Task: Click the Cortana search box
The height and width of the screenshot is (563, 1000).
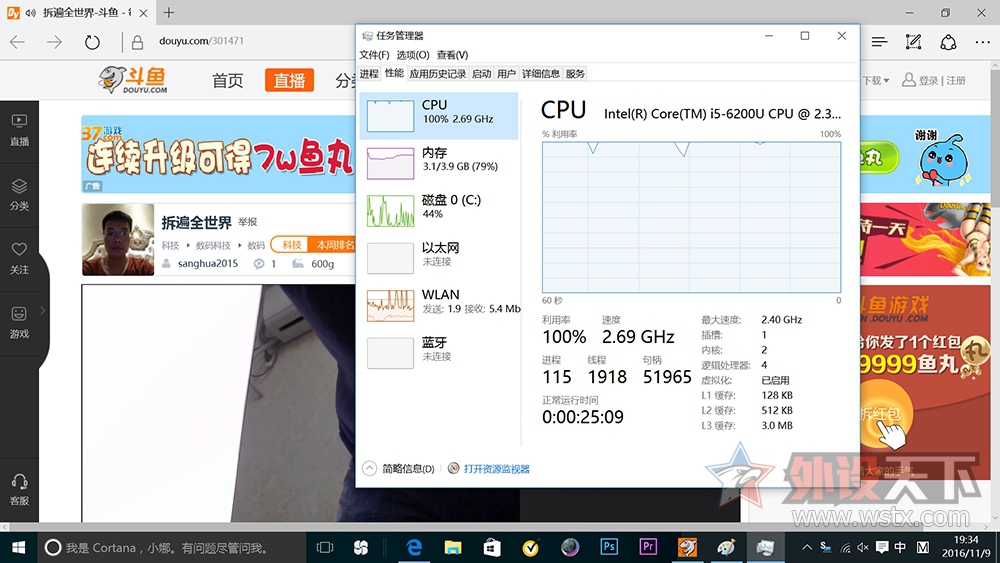Action: coord(170,547)
